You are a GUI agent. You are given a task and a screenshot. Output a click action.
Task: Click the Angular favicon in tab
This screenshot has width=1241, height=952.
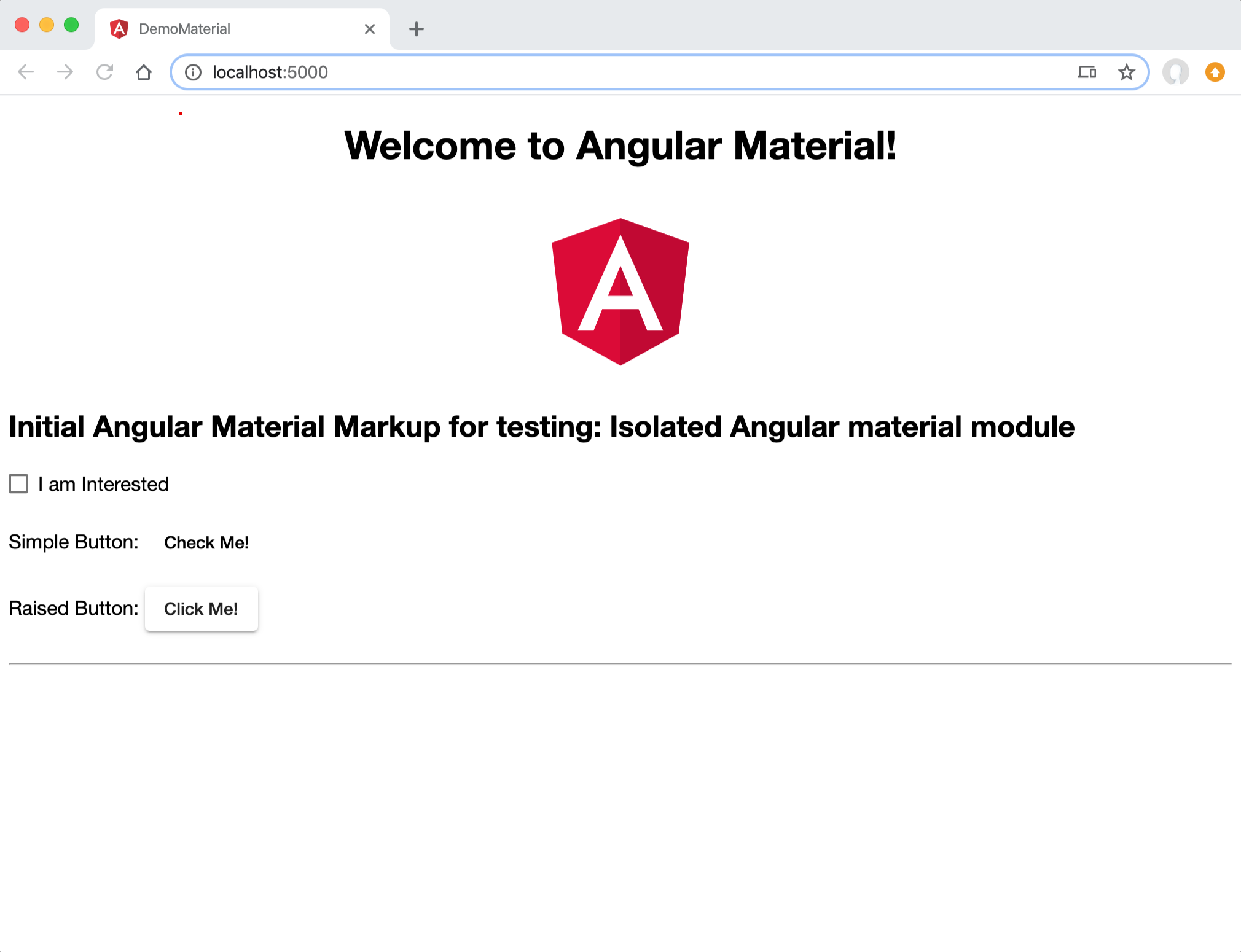[119, 29]
